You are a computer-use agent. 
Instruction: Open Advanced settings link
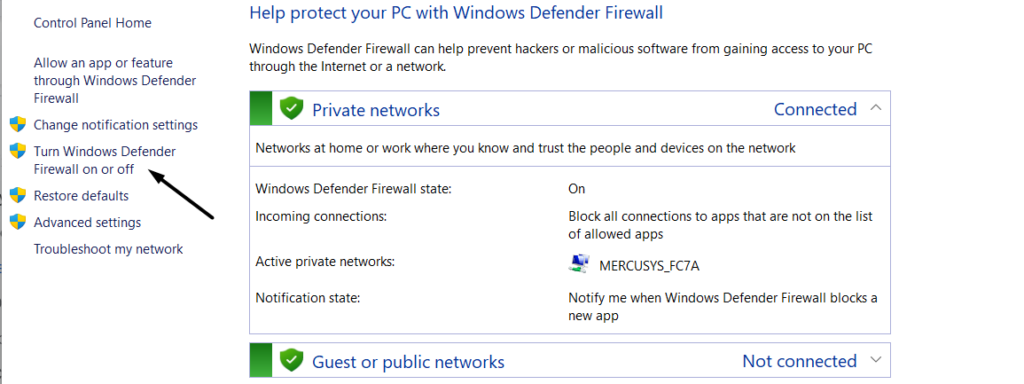point(88,222)
